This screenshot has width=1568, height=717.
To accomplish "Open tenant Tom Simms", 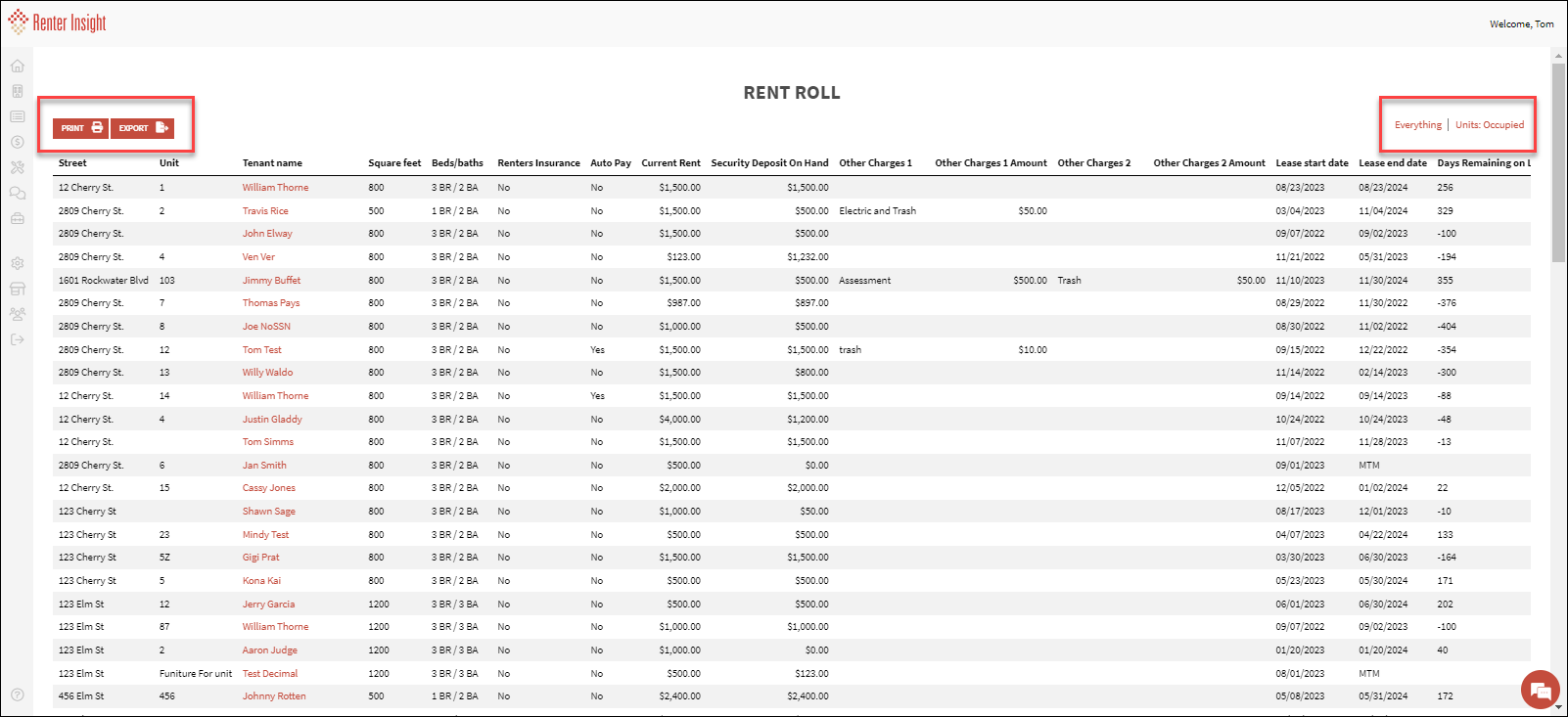I will (x=267, y=441).
